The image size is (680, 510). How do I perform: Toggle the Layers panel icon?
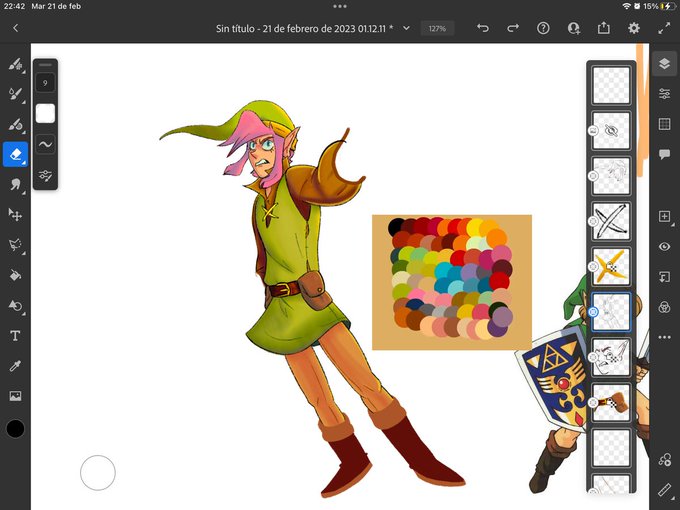click(x=664, y=64)
